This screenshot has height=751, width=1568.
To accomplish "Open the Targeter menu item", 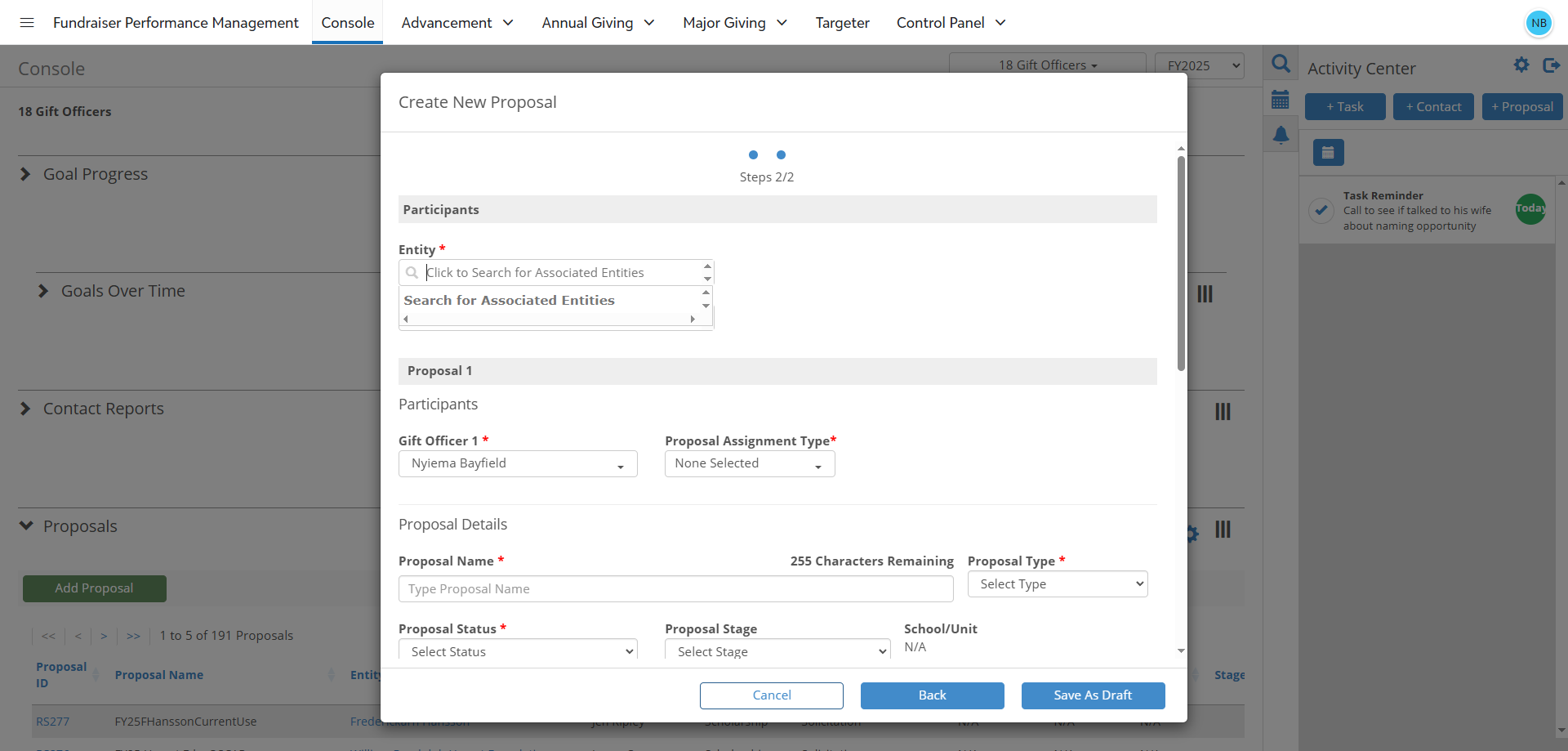I will coord(842,22).
